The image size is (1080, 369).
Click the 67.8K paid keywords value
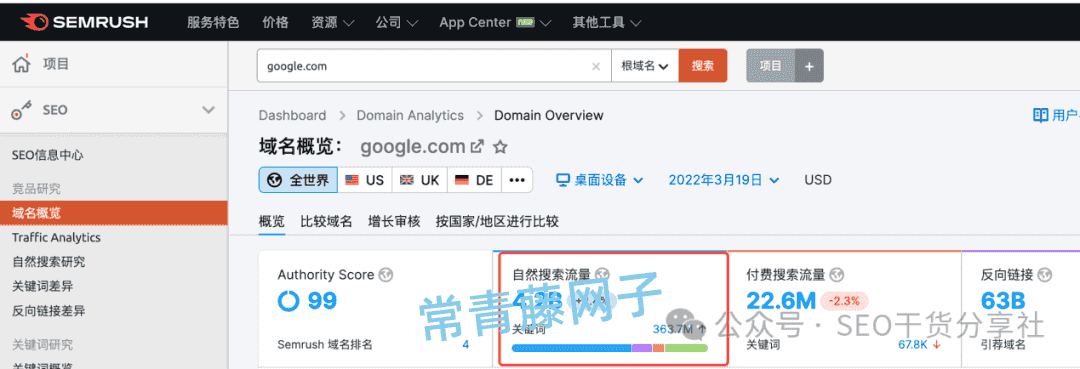[x=913, y=344]
